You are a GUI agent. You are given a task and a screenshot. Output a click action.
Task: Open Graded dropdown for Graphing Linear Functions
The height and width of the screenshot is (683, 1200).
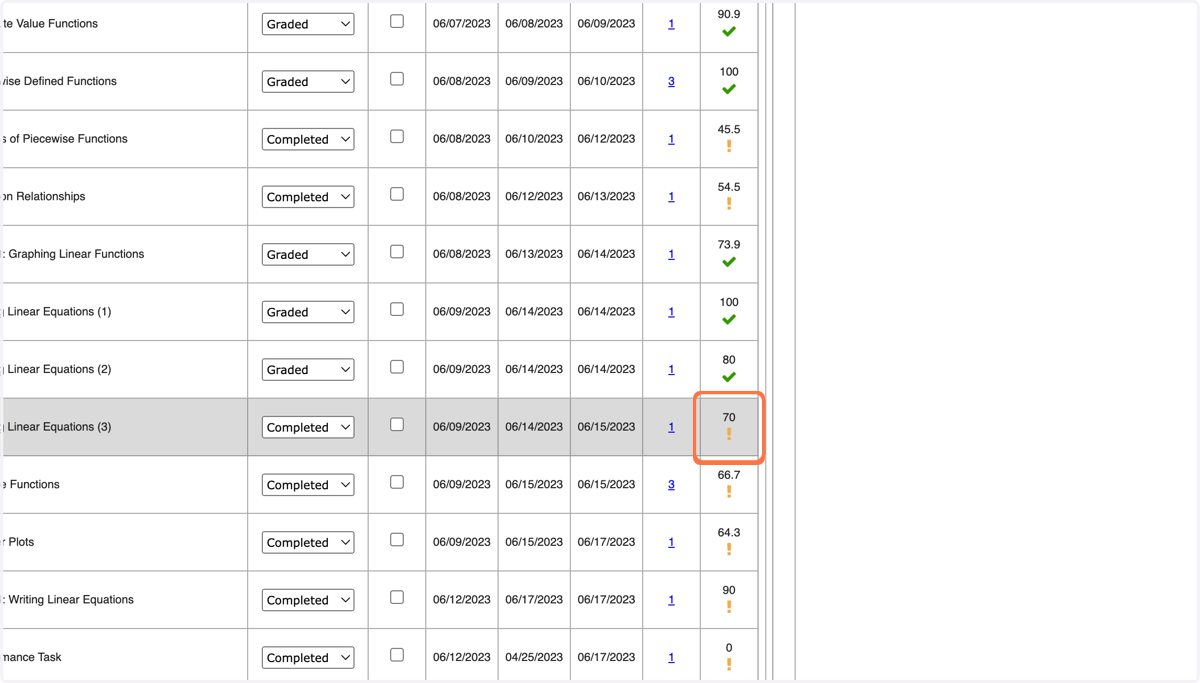click(308, 255)
